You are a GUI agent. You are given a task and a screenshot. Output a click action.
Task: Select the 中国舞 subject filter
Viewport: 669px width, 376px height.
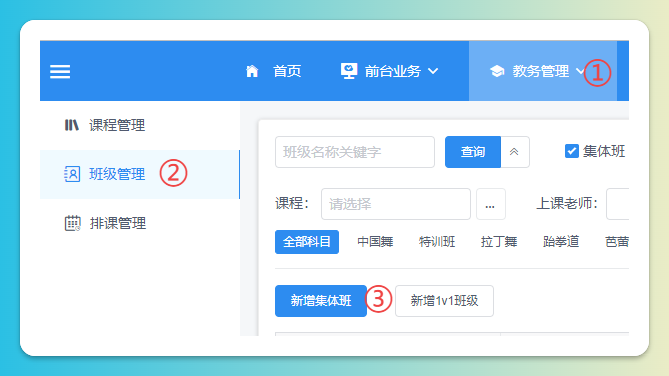click(375, 242)
